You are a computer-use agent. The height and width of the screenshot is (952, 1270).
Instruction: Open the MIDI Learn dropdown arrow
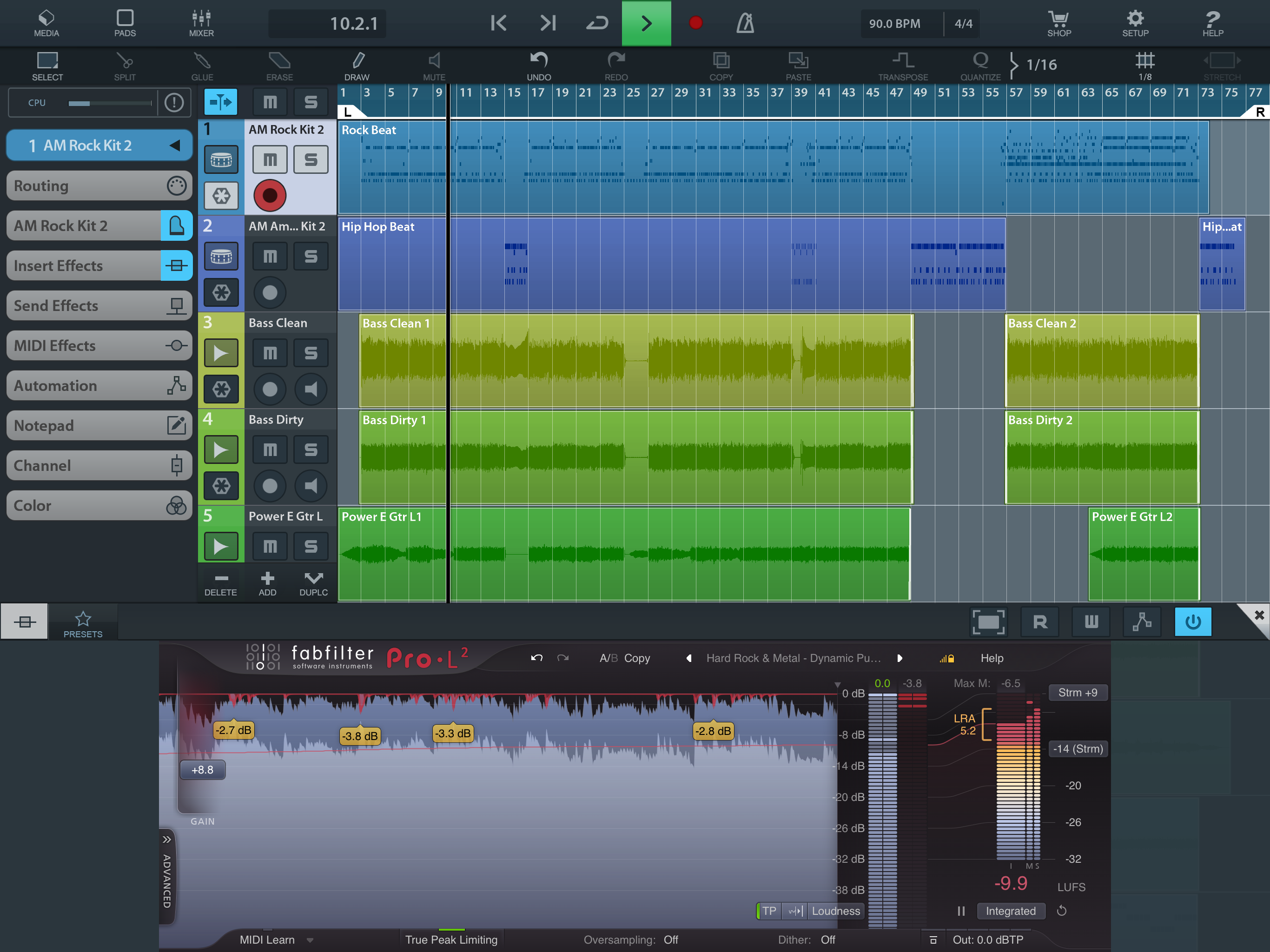point(310,940)
